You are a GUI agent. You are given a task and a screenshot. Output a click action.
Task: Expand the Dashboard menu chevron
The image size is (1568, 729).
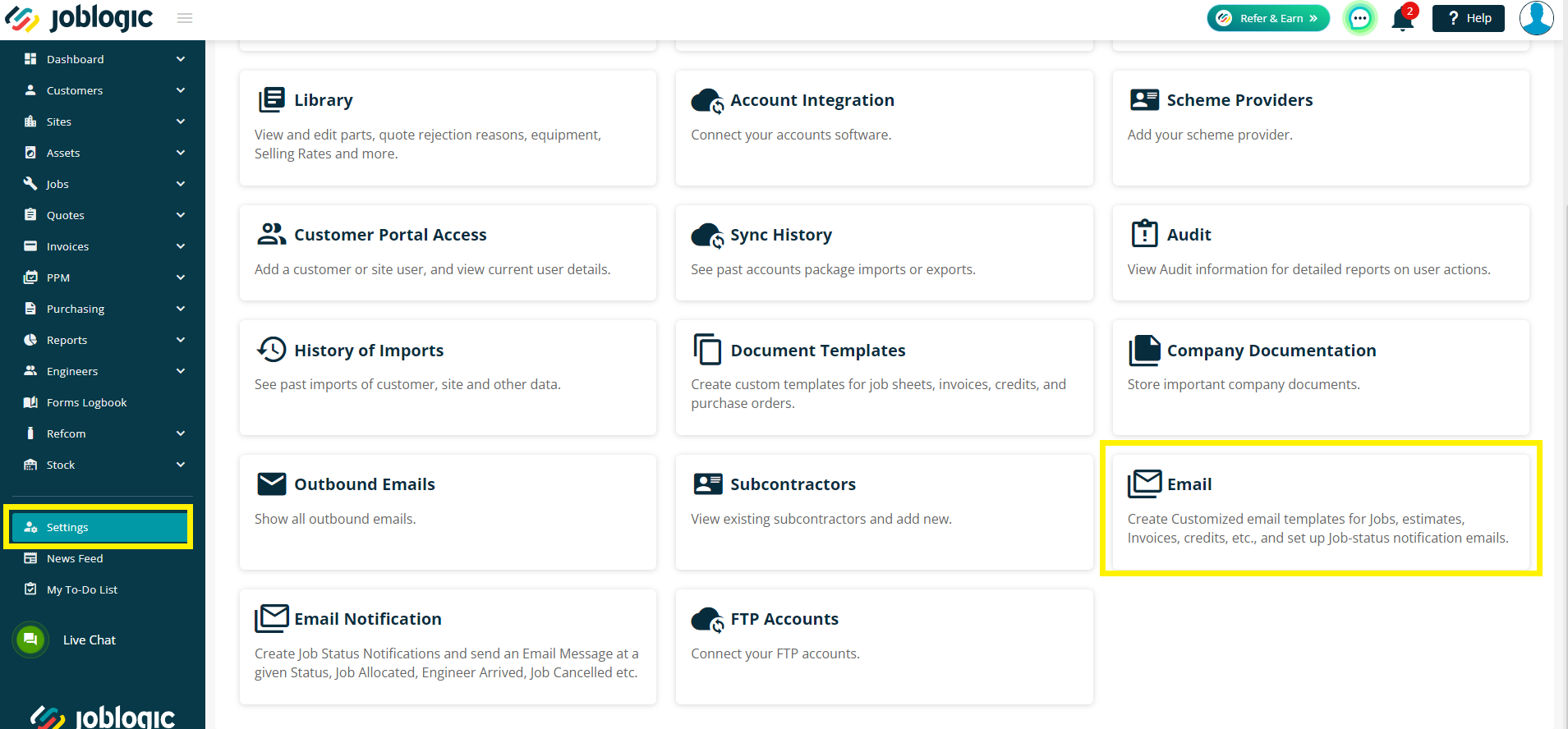tap(181, 59)
